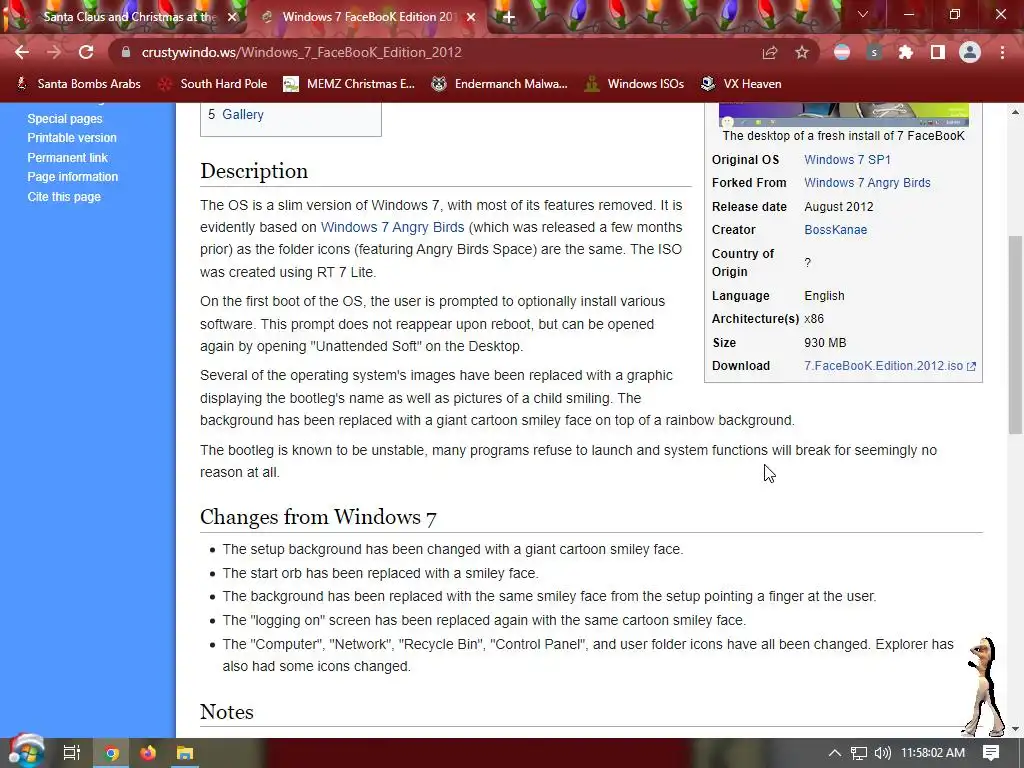
Task: Open Printable version sidebar link
Action: point(72,138)
